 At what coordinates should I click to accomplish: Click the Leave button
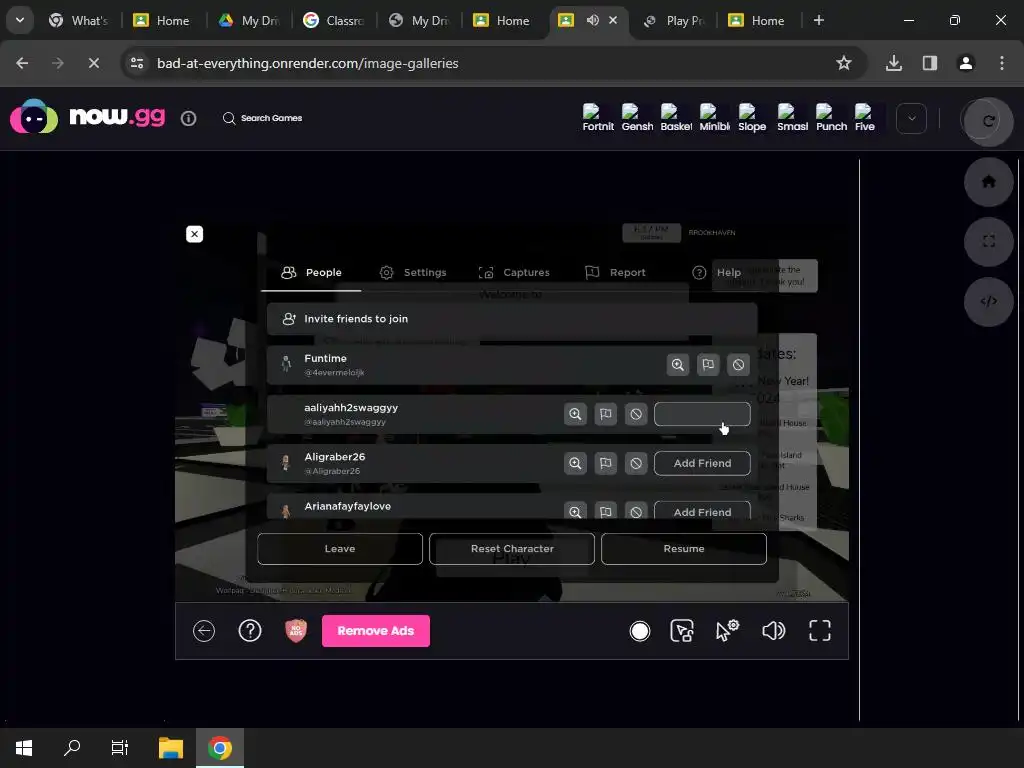pyautogui.click(x=340, y=549)
